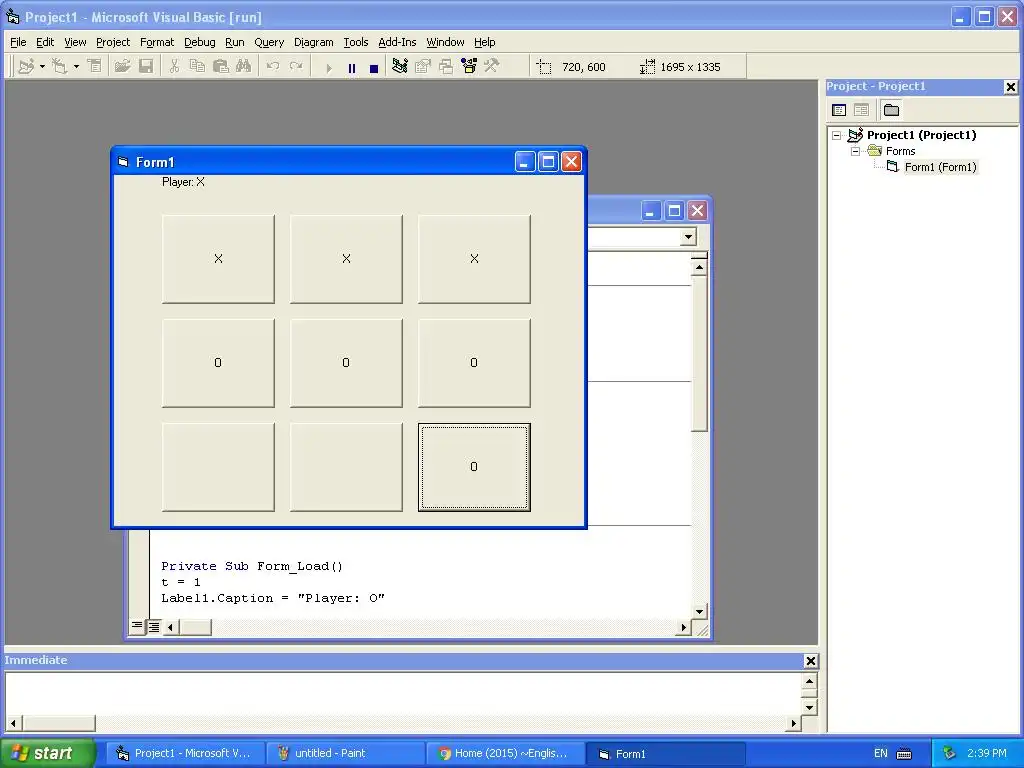Click the empty bottom-left game button
Image resolution: width=1024 pixels, height=768 pixels.
218,466
